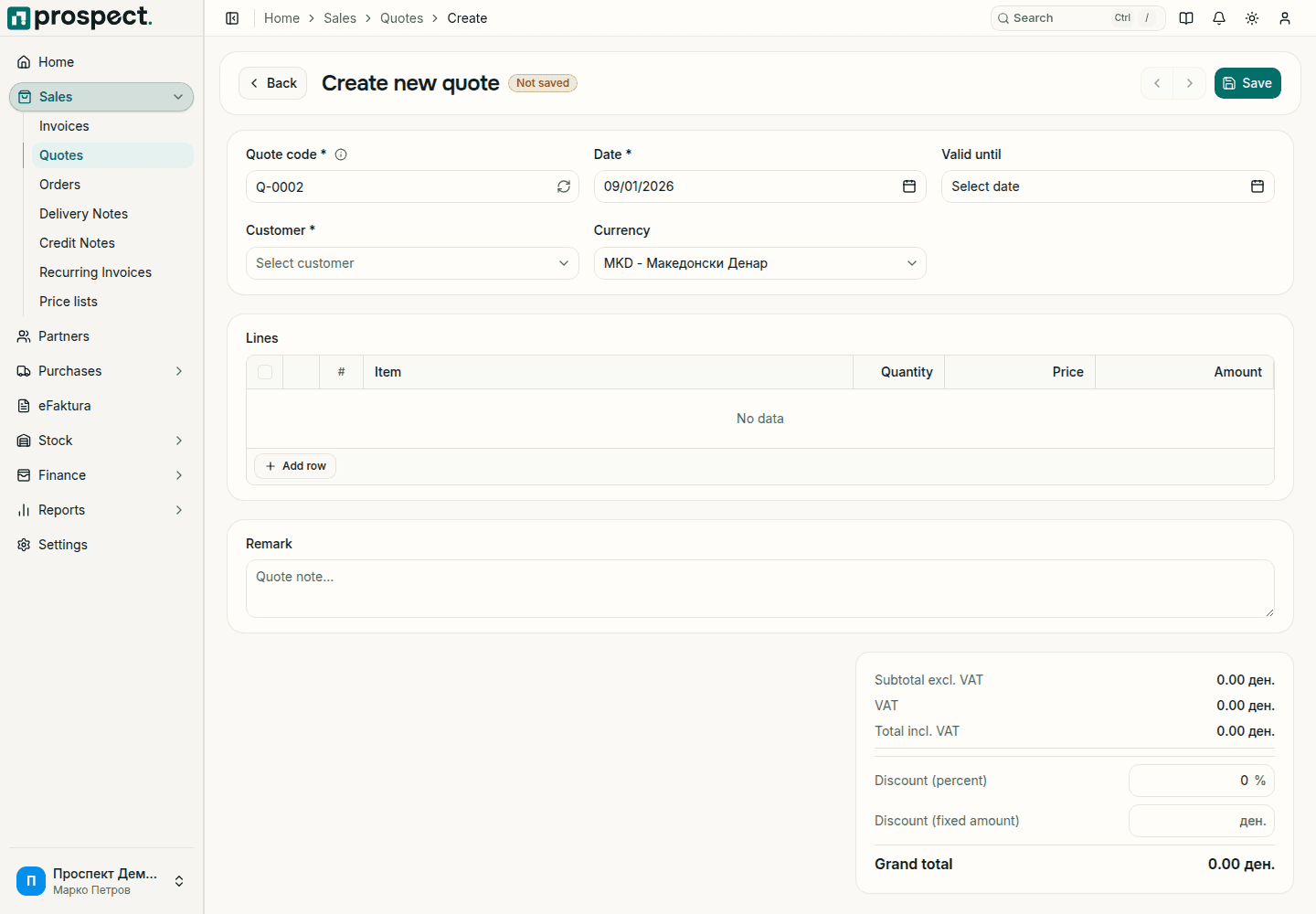Open Price lists in the sidebar
Screen dimensions: 1316x914
(112, 302)
